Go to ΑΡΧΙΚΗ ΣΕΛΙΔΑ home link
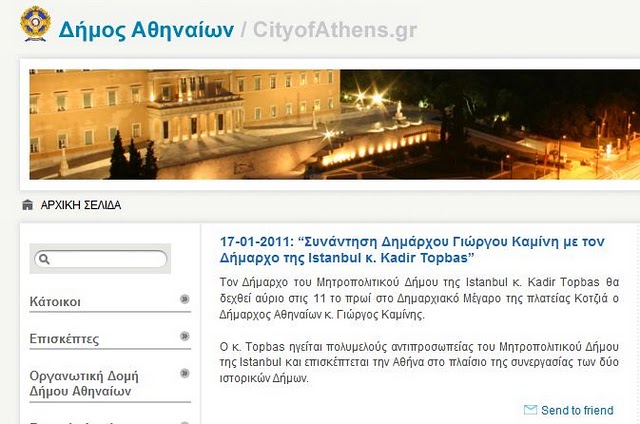 coord(81,205)
